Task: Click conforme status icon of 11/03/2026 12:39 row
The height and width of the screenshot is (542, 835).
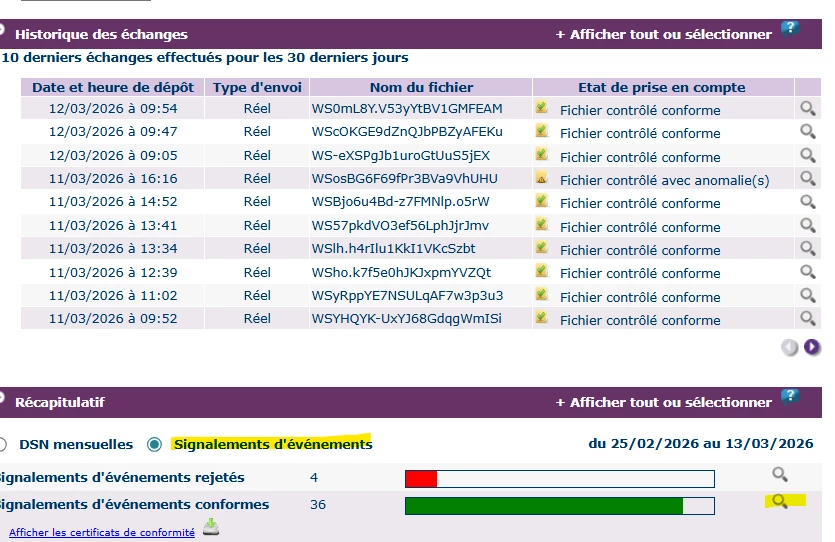Action: 542,270
